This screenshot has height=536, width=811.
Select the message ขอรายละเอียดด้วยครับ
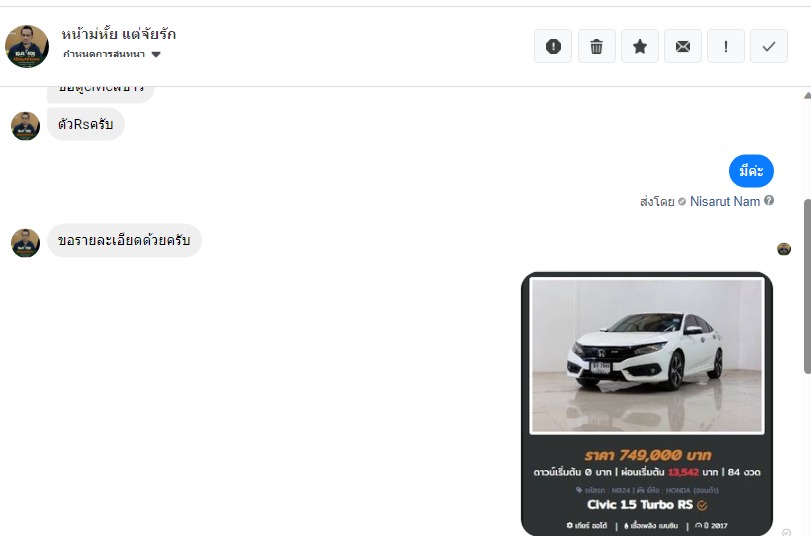tap(124, 241)
